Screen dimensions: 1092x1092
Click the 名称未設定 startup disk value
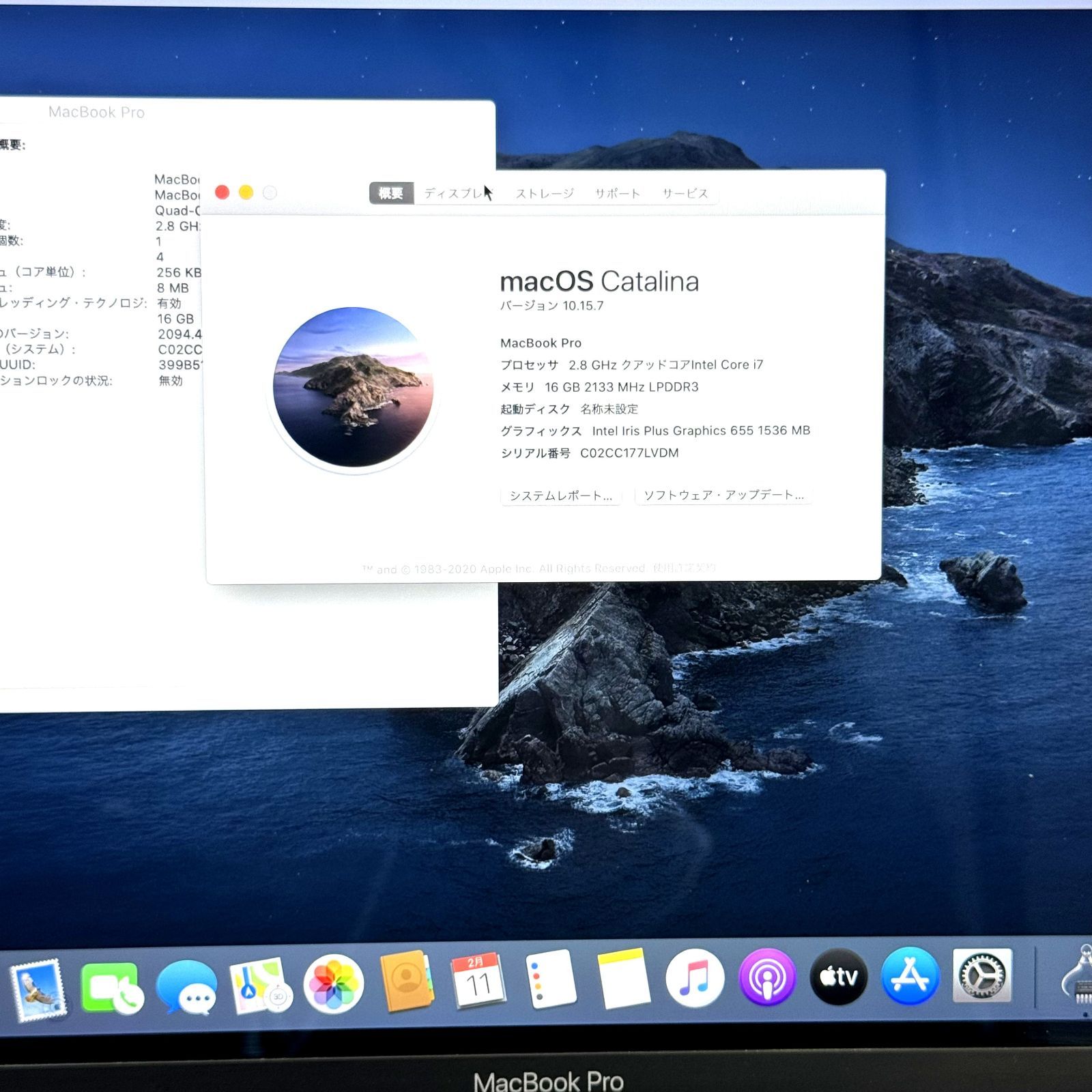click(x=609, y=409)
